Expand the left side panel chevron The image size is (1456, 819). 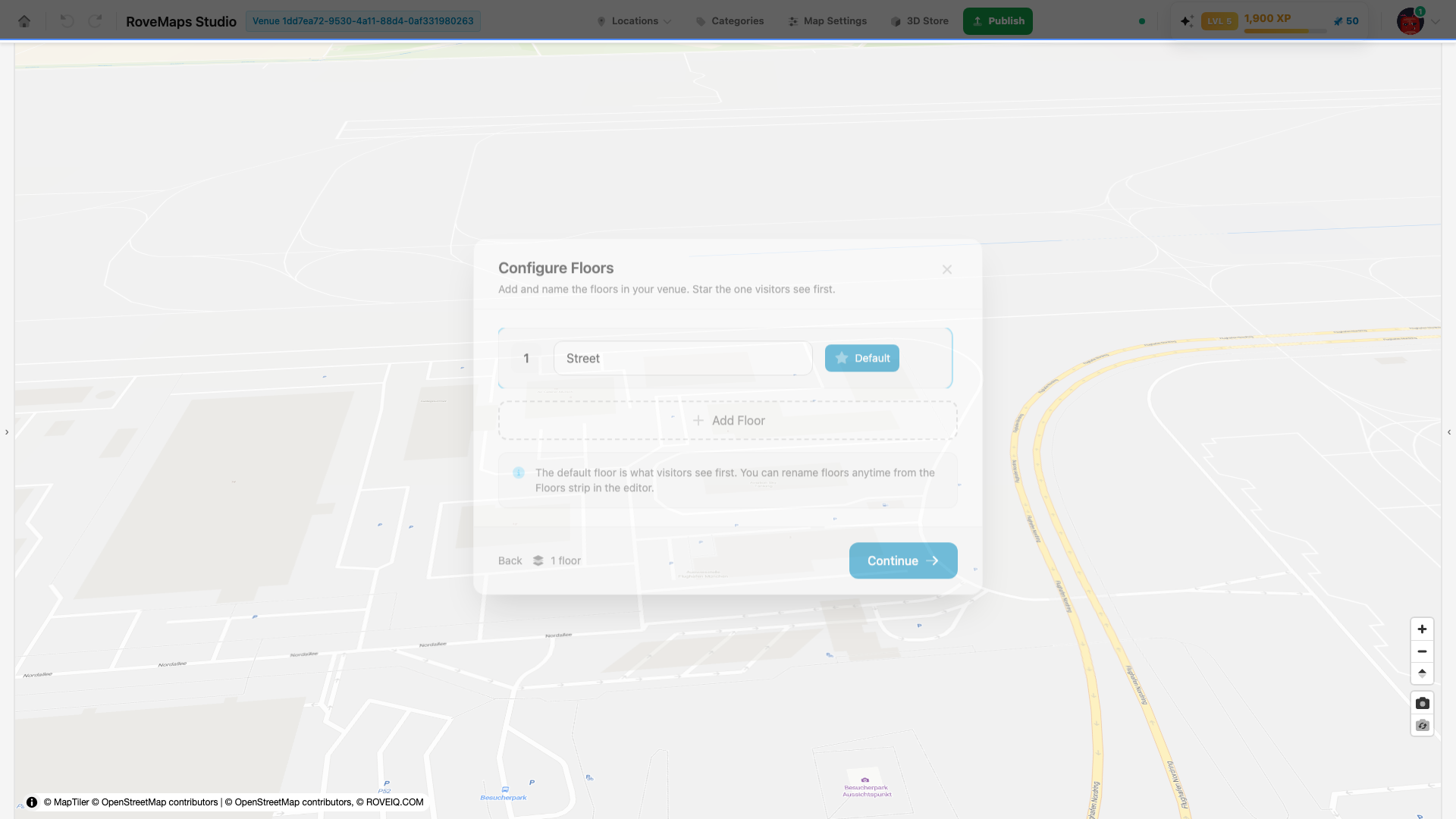click(x=7, y=432)
